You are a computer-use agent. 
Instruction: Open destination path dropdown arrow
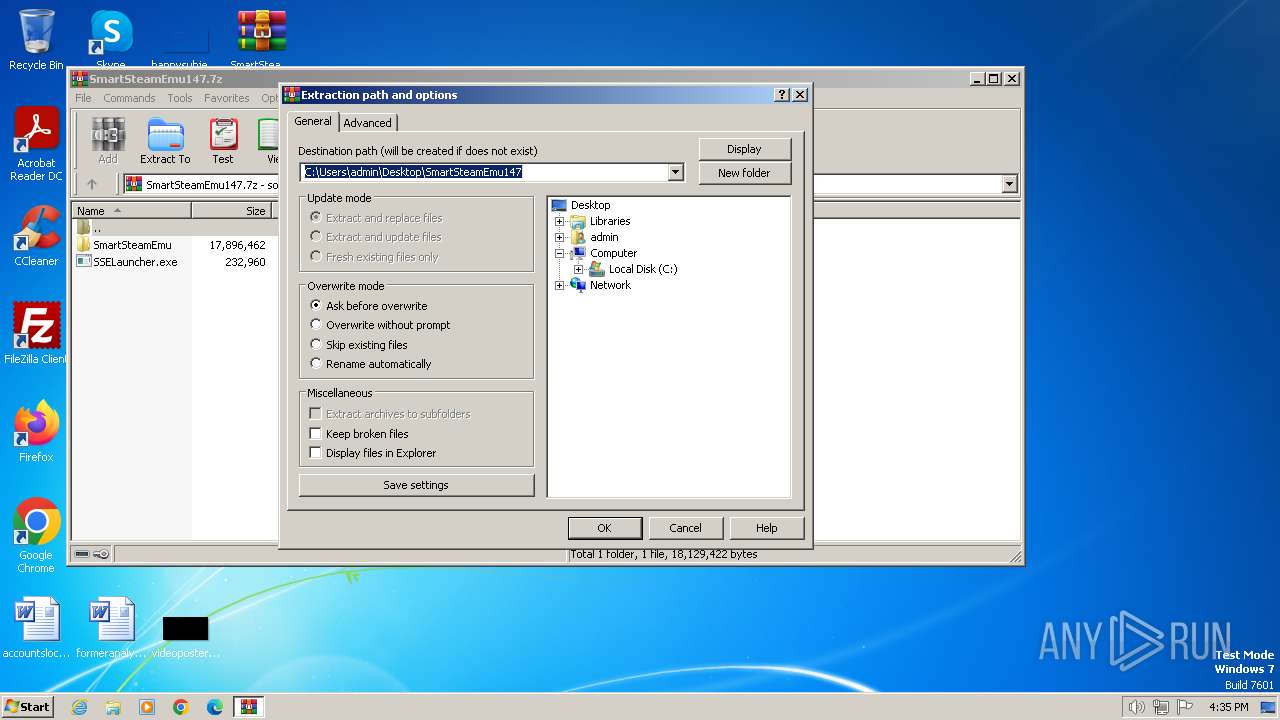tap(675, 172)
